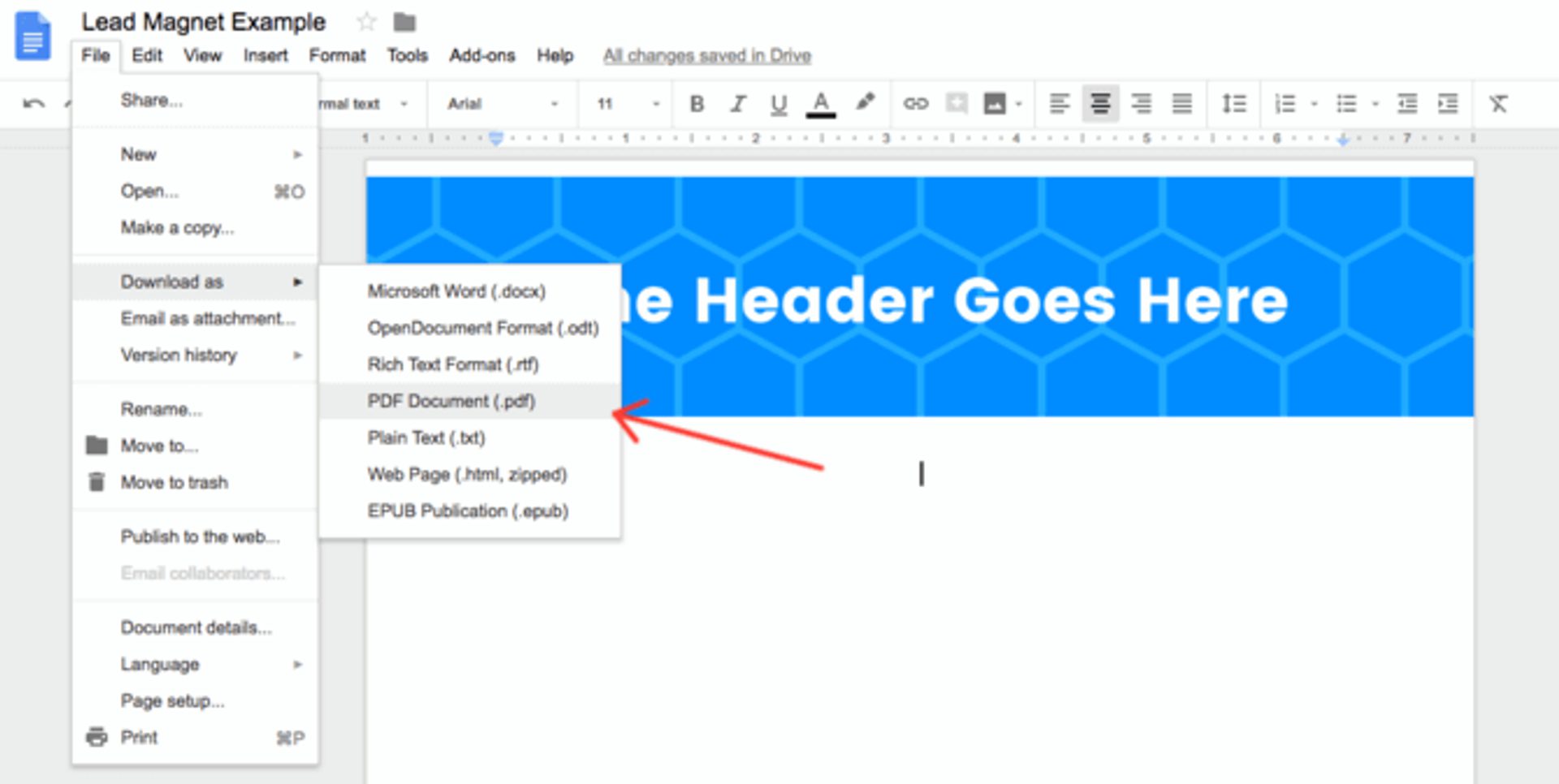Screen dimensions: 1559x784
Task: Justify the paragraph text
Action: coord(1181,104)
